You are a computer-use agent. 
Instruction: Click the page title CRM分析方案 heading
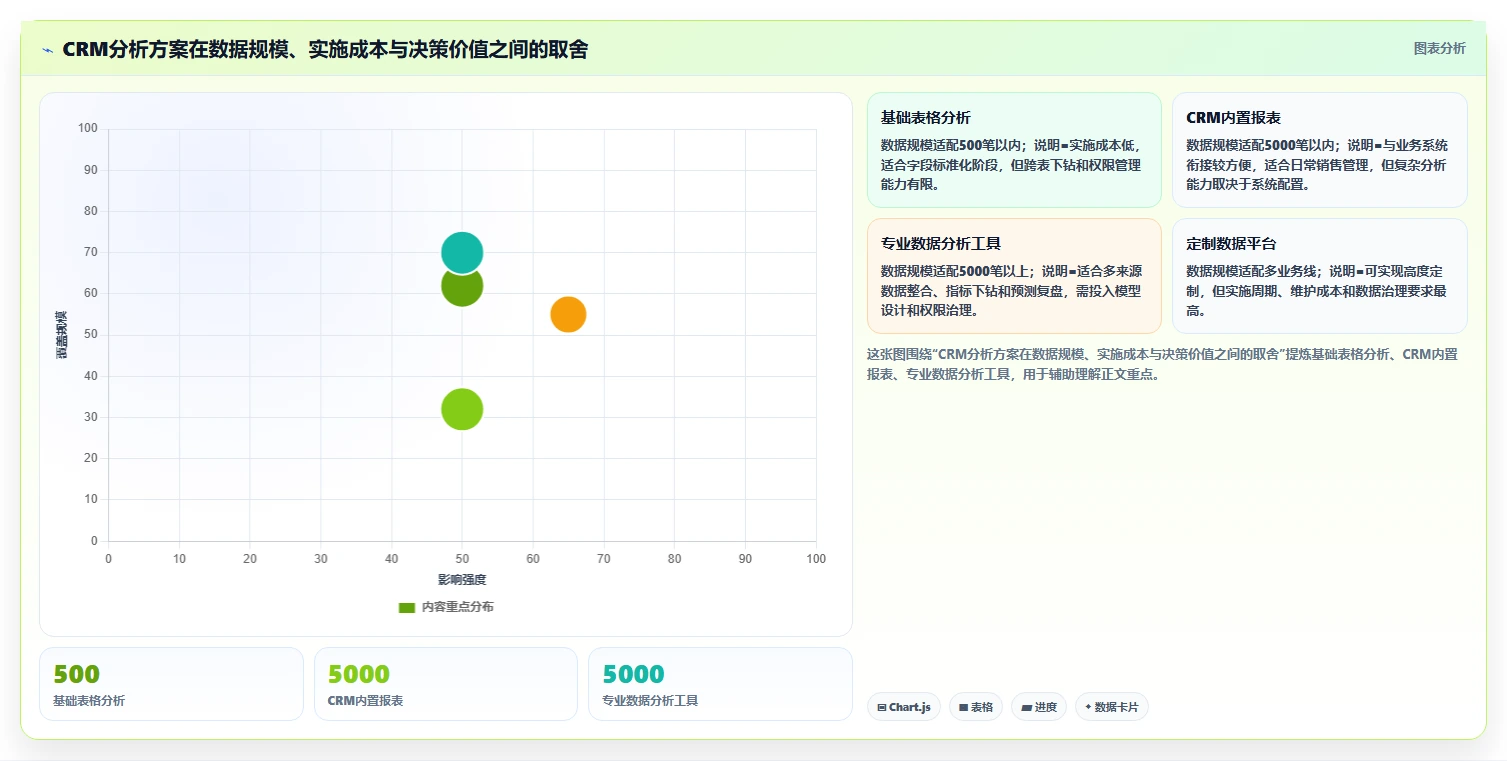325,49
